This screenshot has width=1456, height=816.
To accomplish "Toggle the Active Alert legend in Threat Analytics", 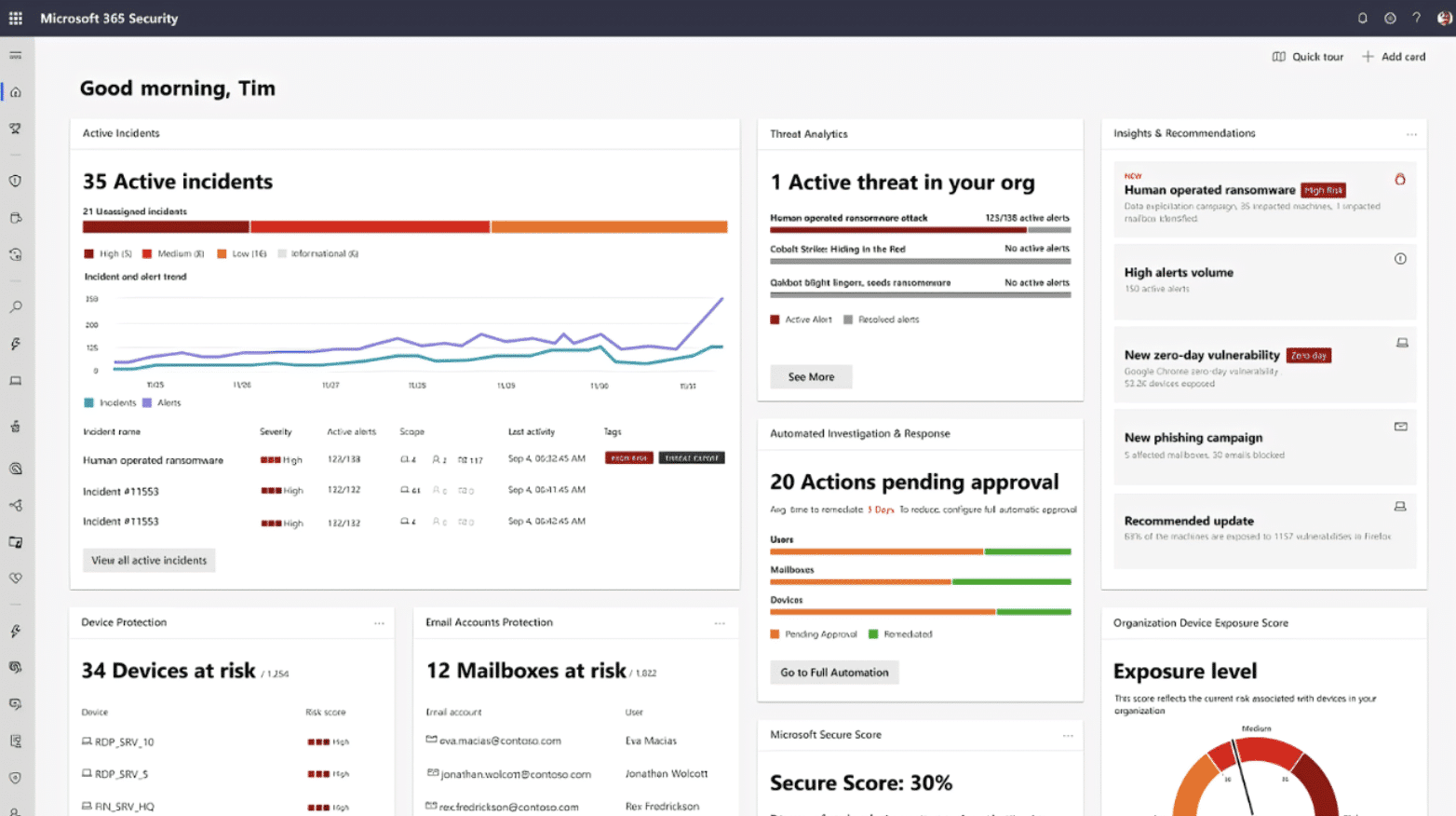I will tap(801, 319).
